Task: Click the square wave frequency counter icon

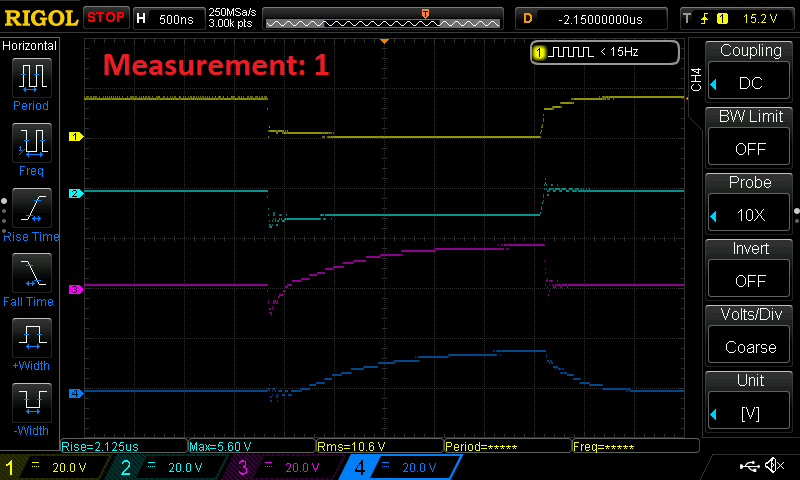Action: click(x=572, y=52)
